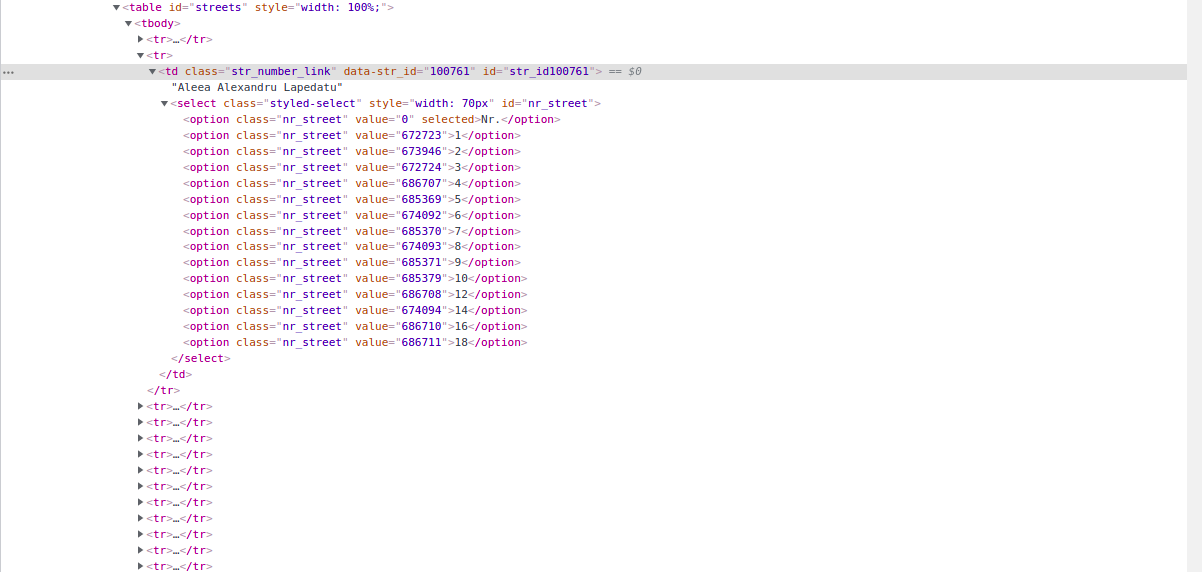
Task: Select the option with value 674092
Action: pos(352,216)
